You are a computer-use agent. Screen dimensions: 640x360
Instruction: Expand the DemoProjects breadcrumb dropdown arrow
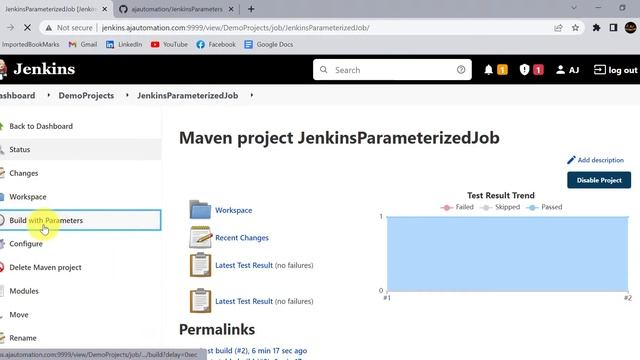pos(127,95)
